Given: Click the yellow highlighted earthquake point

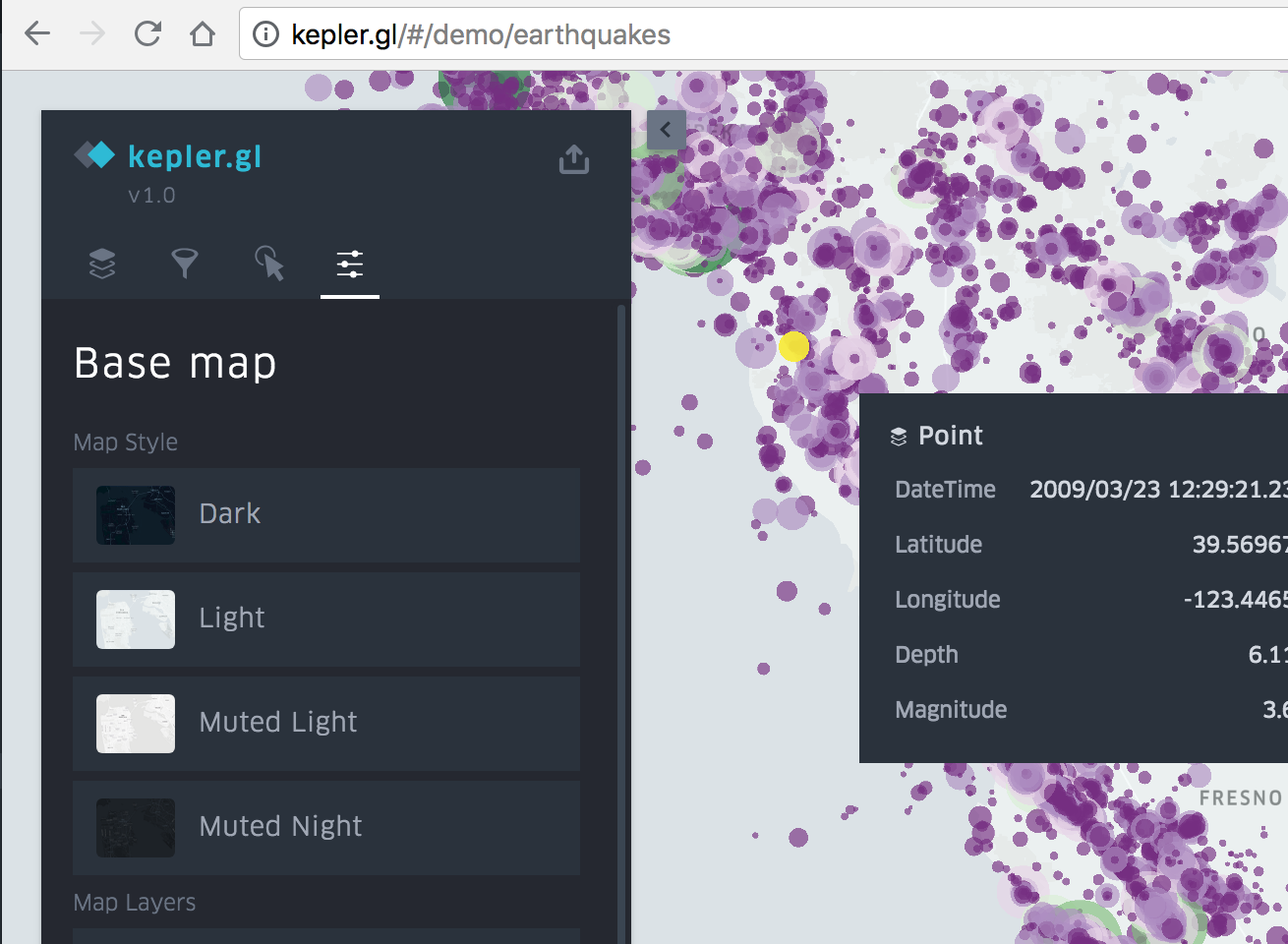Looking at the screenshot, I should click(794, 346).
